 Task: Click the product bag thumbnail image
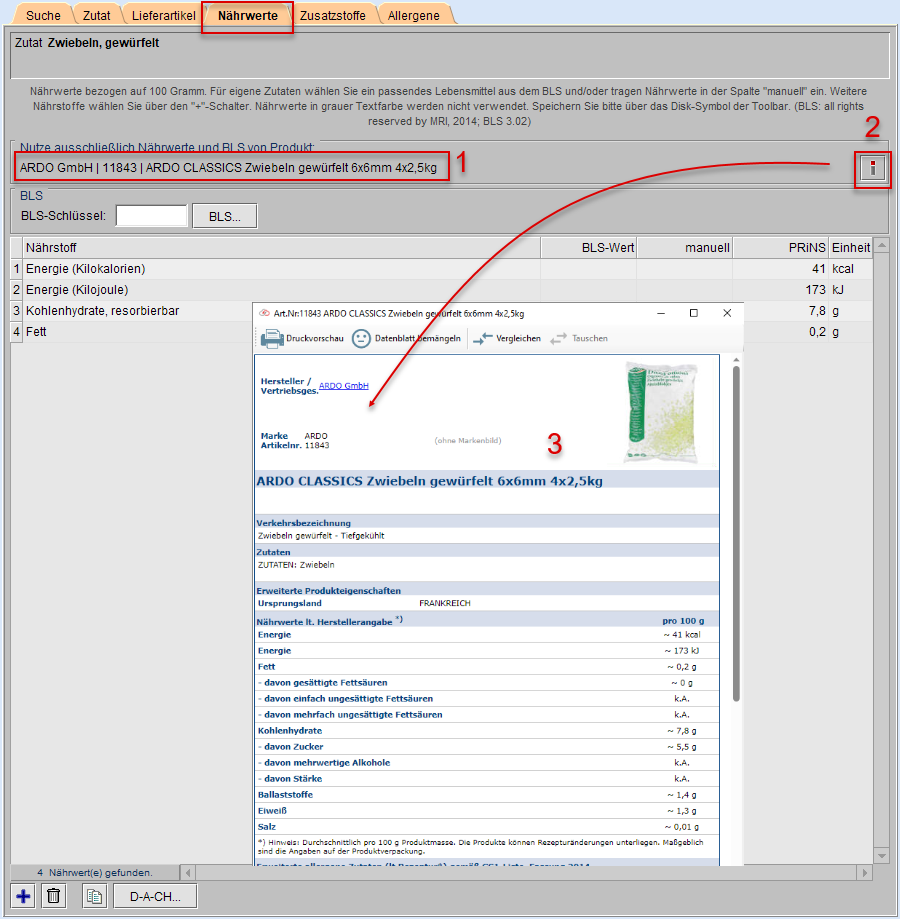pos(658,407)
